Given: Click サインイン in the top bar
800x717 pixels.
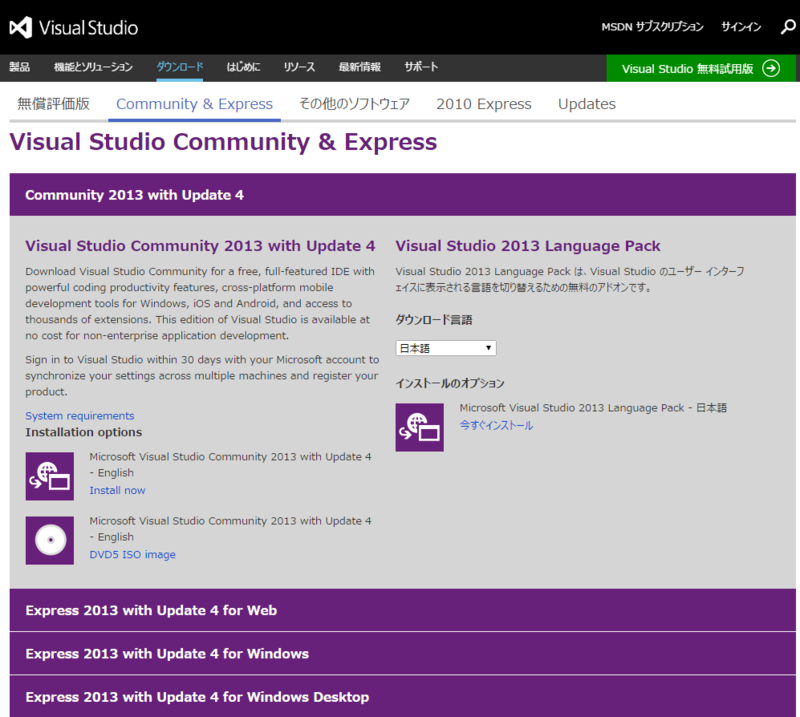Looking at the screenshot, I should coord(740,26).
